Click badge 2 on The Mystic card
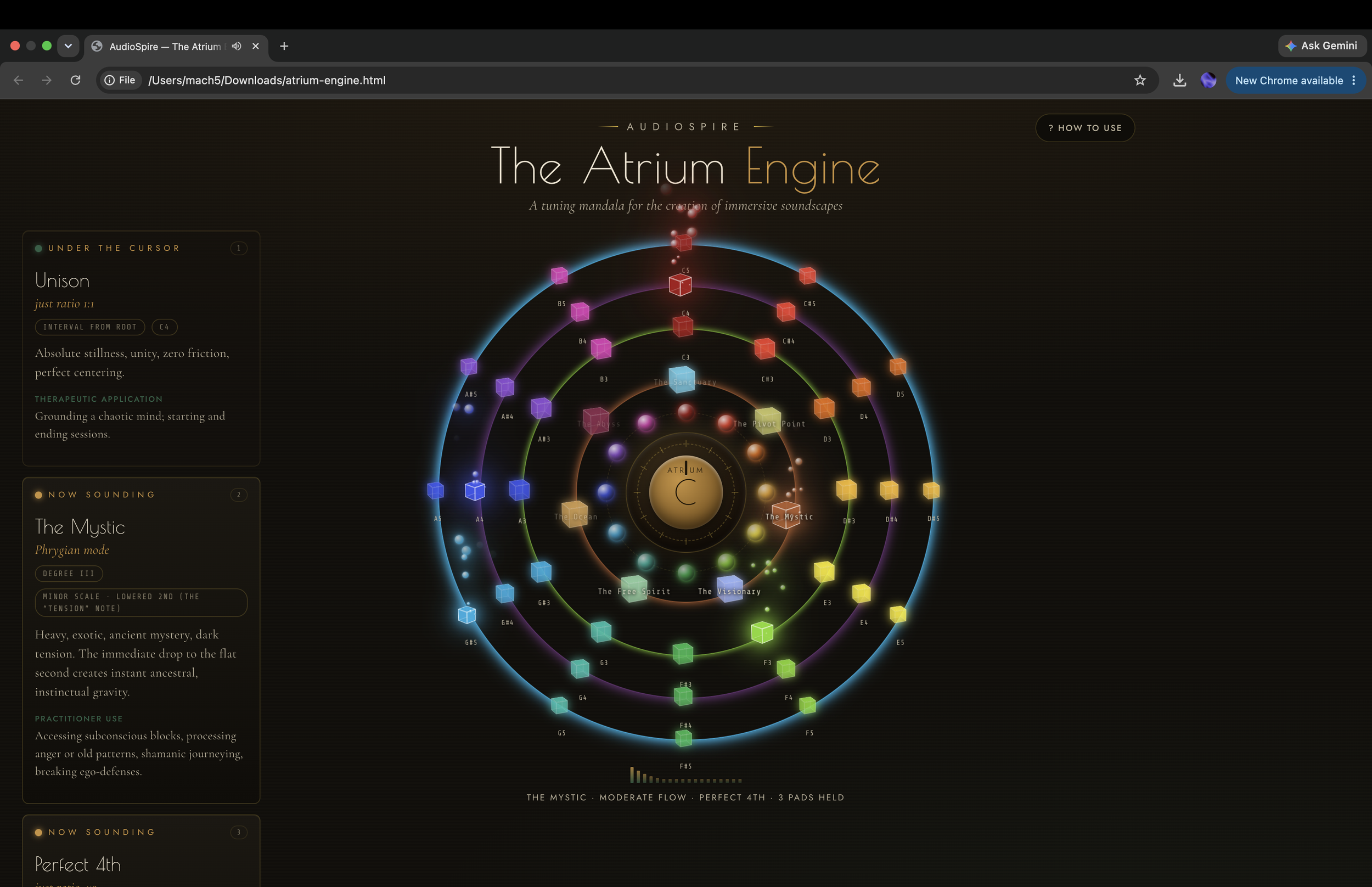 [x=239, y=495]
